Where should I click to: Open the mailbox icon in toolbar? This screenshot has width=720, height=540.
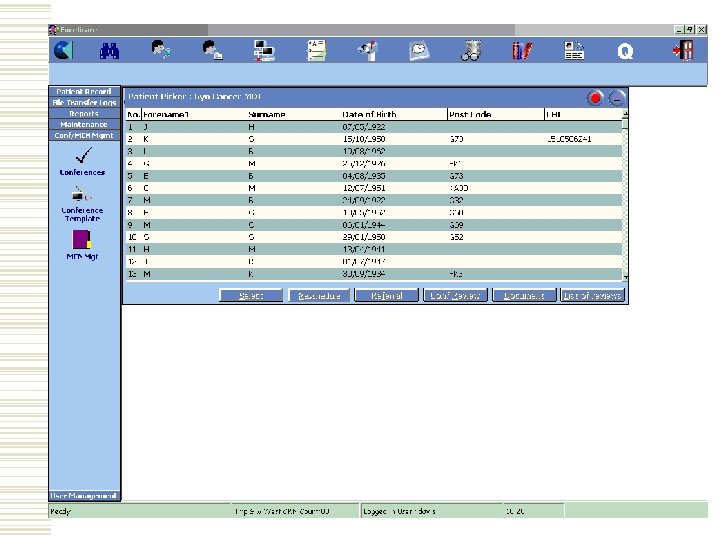click(x=367, y=51)
